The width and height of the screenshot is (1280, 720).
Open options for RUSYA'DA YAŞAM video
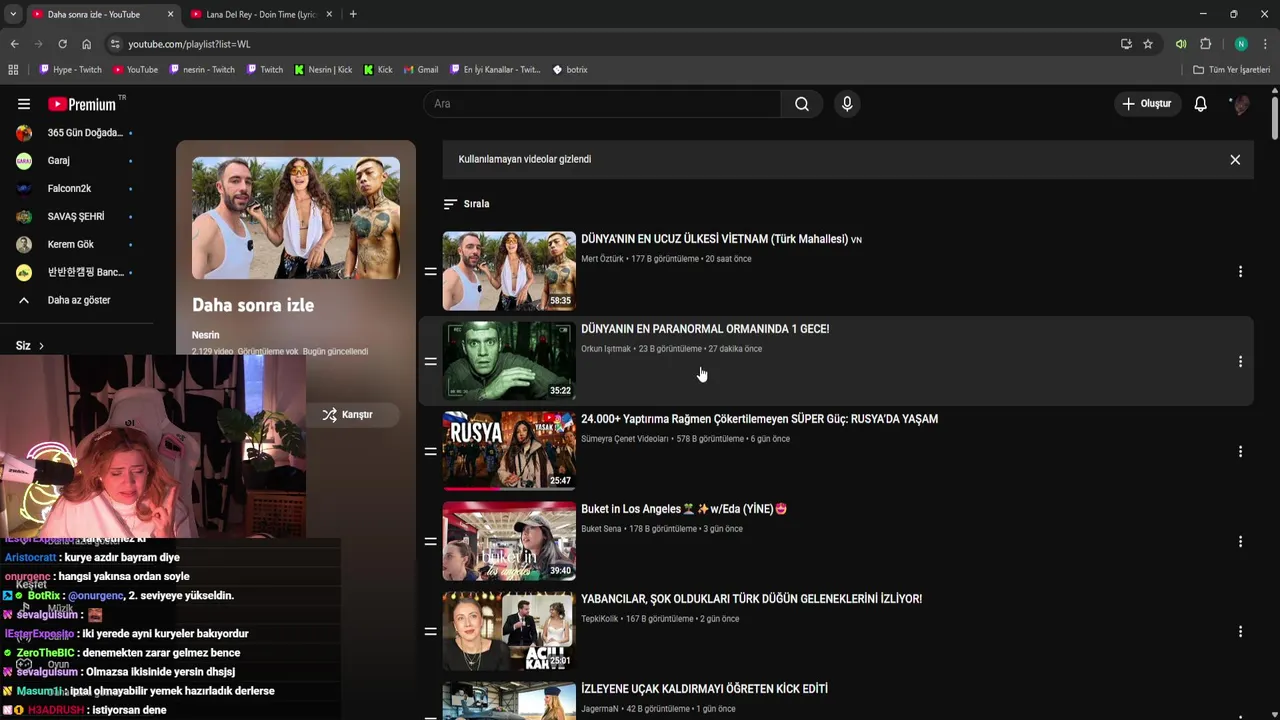[1240, 452]
